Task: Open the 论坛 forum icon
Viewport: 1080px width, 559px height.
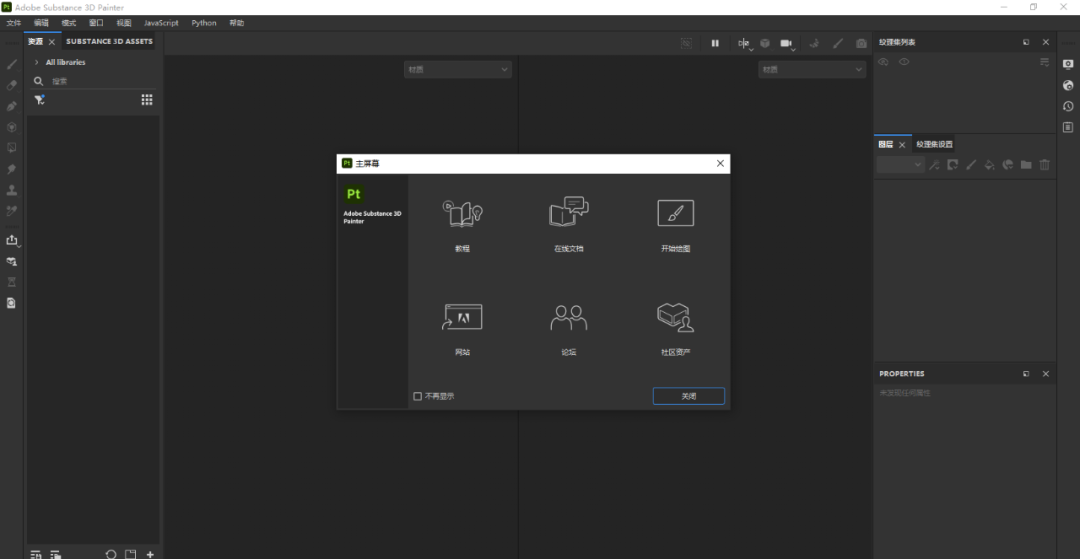Action: 568,318
